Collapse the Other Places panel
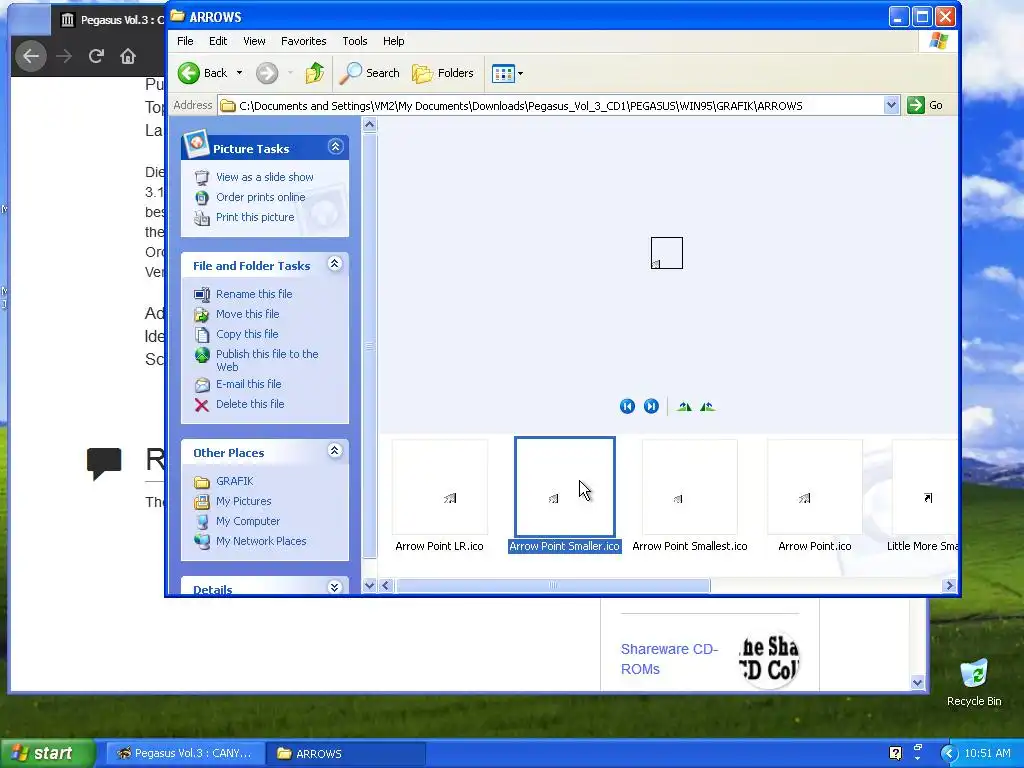 [334, 451]
